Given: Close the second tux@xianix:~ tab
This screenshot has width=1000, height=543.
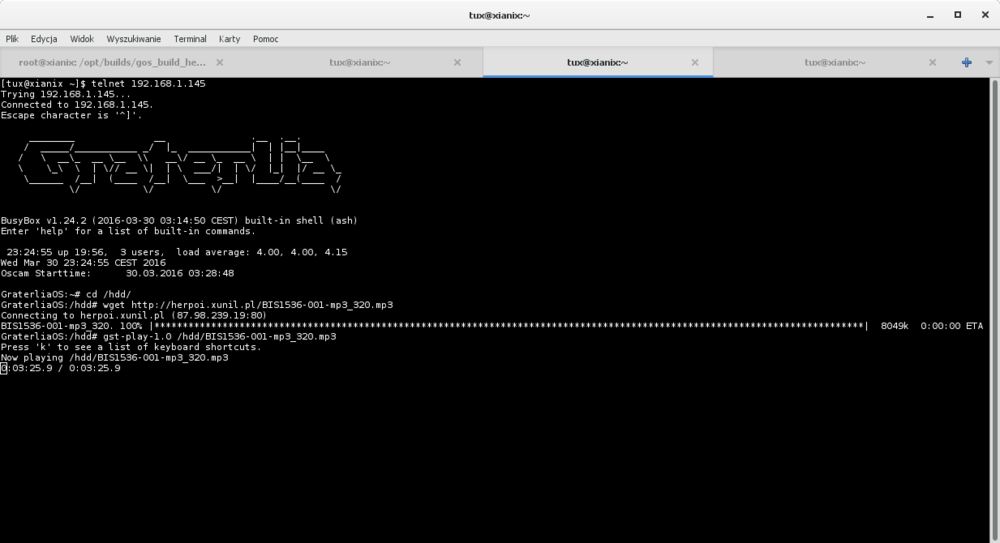Looking at the screenshot, I should (457, 62).
